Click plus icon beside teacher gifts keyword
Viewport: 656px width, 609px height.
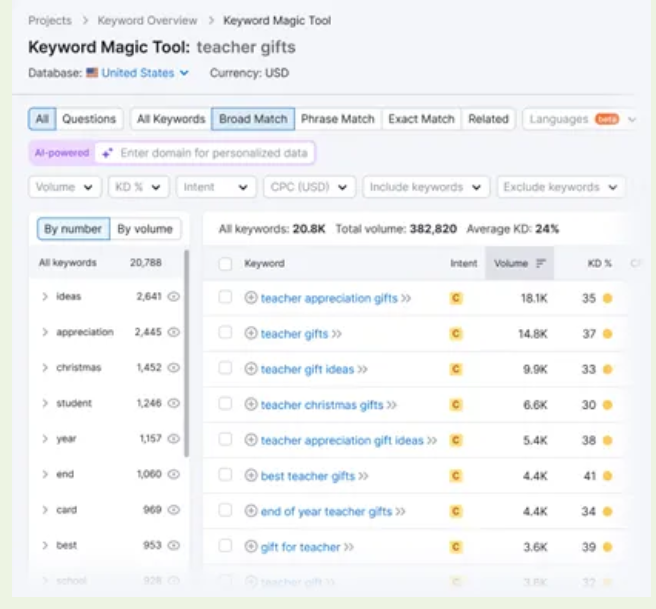[251, 333]
